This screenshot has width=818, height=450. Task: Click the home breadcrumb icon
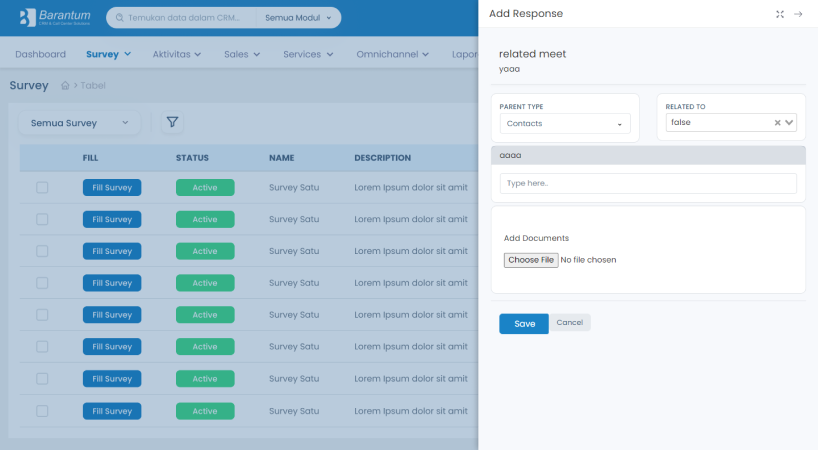[x=65, y=86]
